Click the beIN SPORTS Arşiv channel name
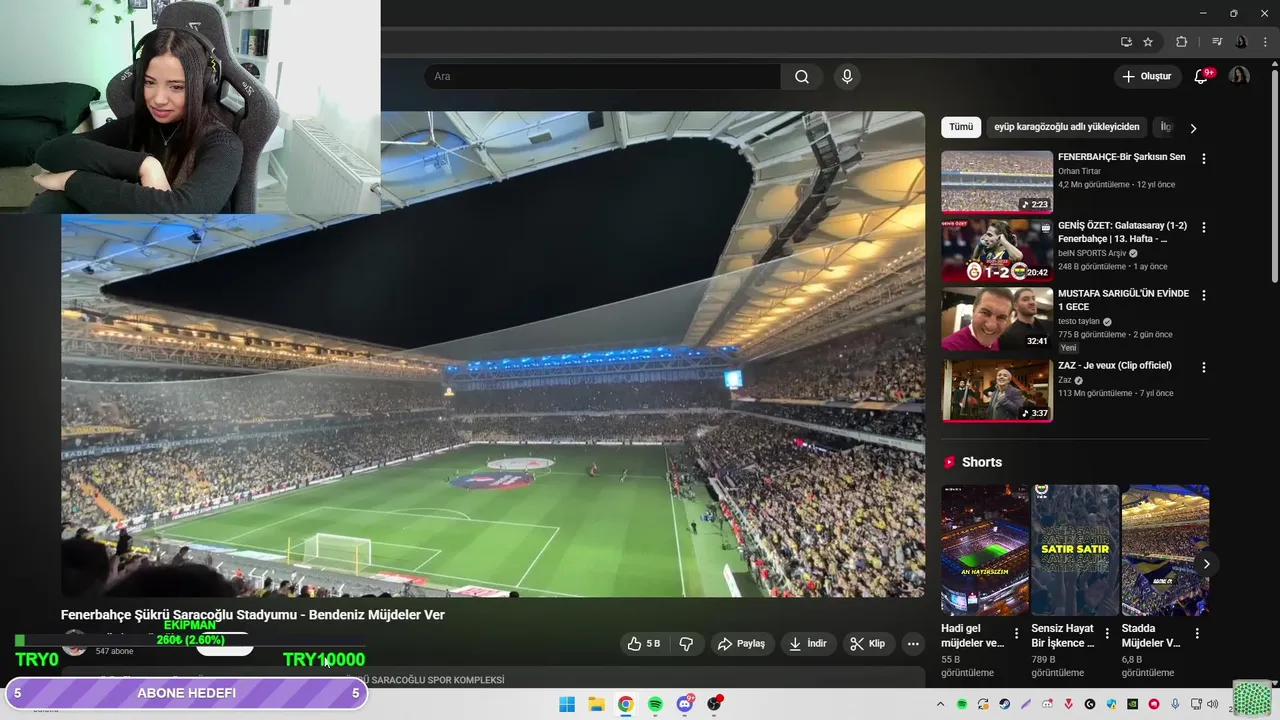 click(x=1092, y=253)
